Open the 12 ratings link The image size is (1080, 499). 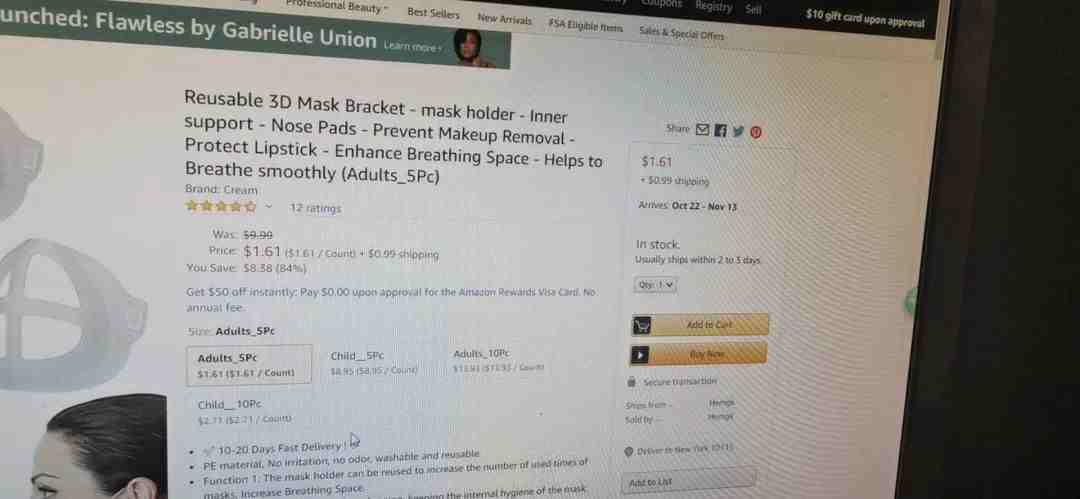[x=315, y=207]
